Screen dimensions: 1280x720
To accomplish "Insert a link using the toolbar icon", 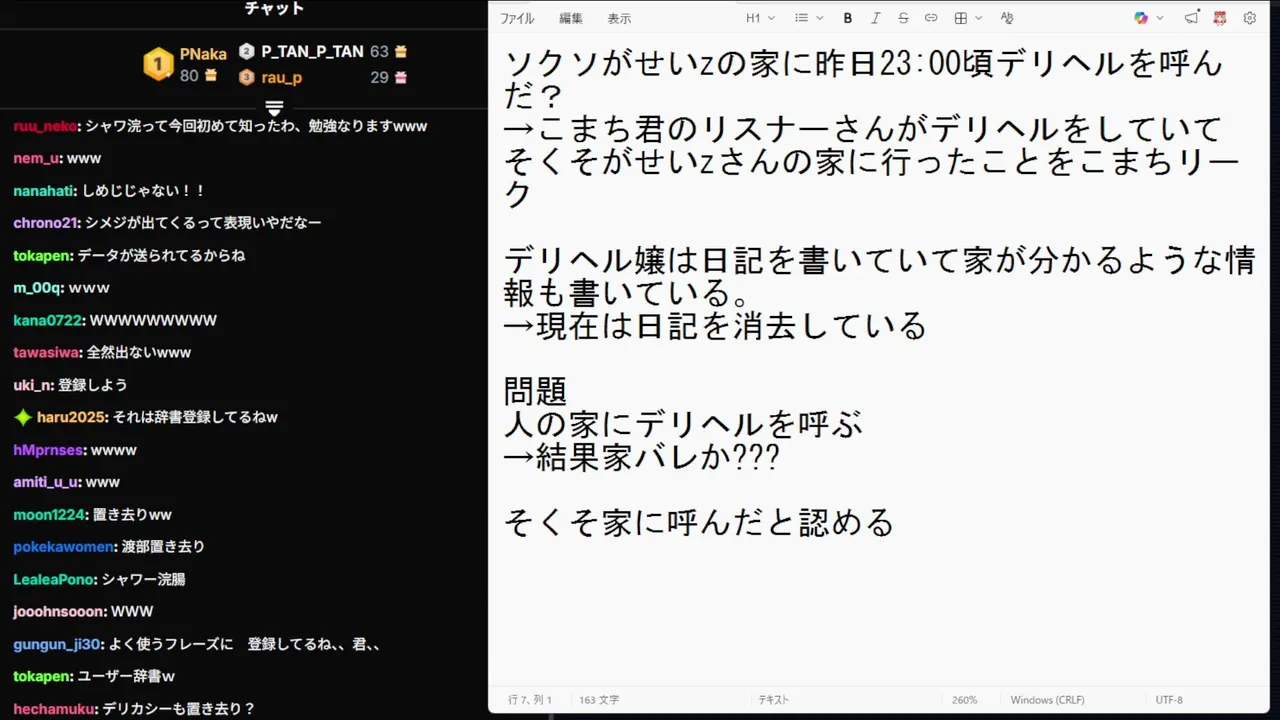I will pos(931,18).
